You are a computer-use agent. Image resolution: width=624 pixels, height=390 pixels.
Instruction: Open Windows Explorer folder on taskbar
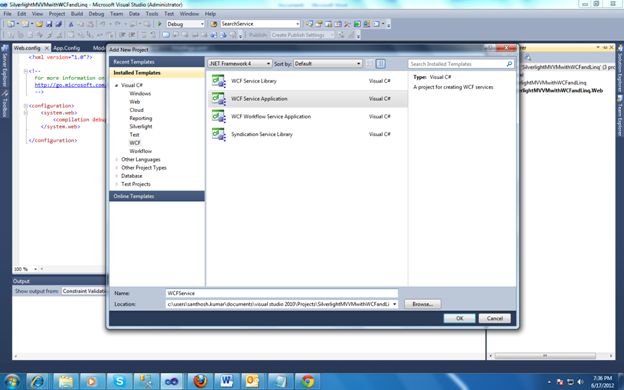tap(65, 381)
